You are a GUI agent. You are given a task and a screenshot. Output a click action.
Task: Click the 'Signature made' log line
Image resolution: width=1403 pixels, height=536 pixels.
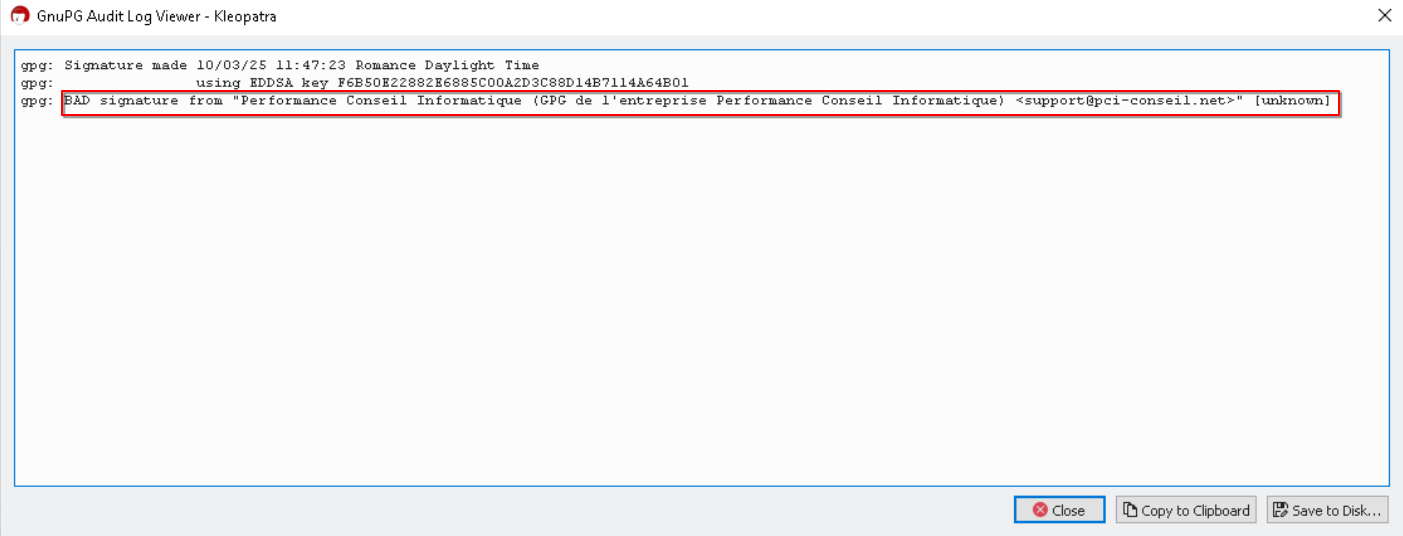point(125,66)
